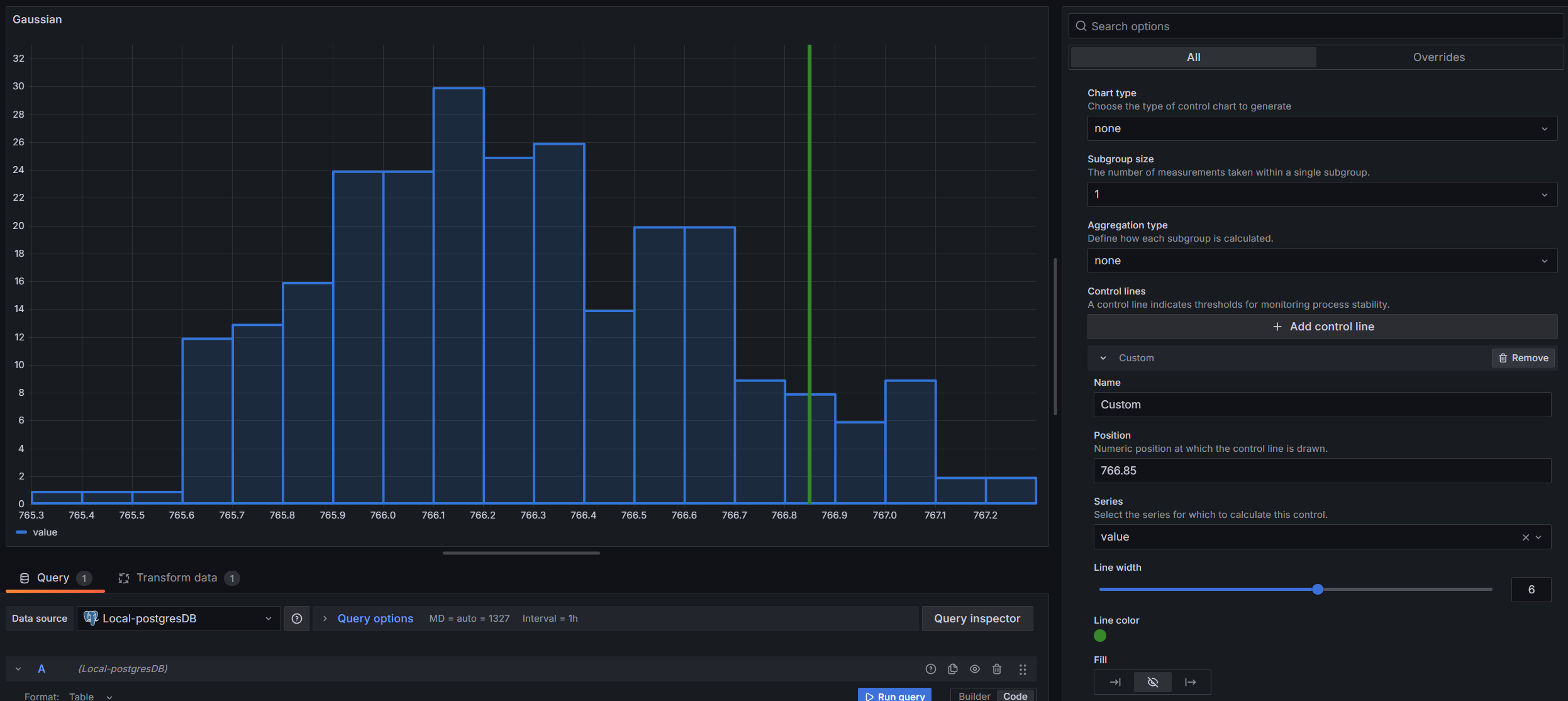Open the green Line color swatch
Image resolution: width=1568 pixels, height=701 pixels.
click(1100, 636)
